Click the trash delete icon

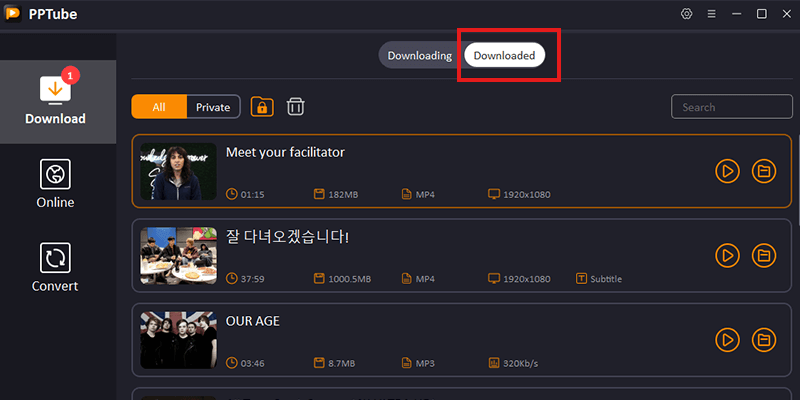(x=296, y=107)
